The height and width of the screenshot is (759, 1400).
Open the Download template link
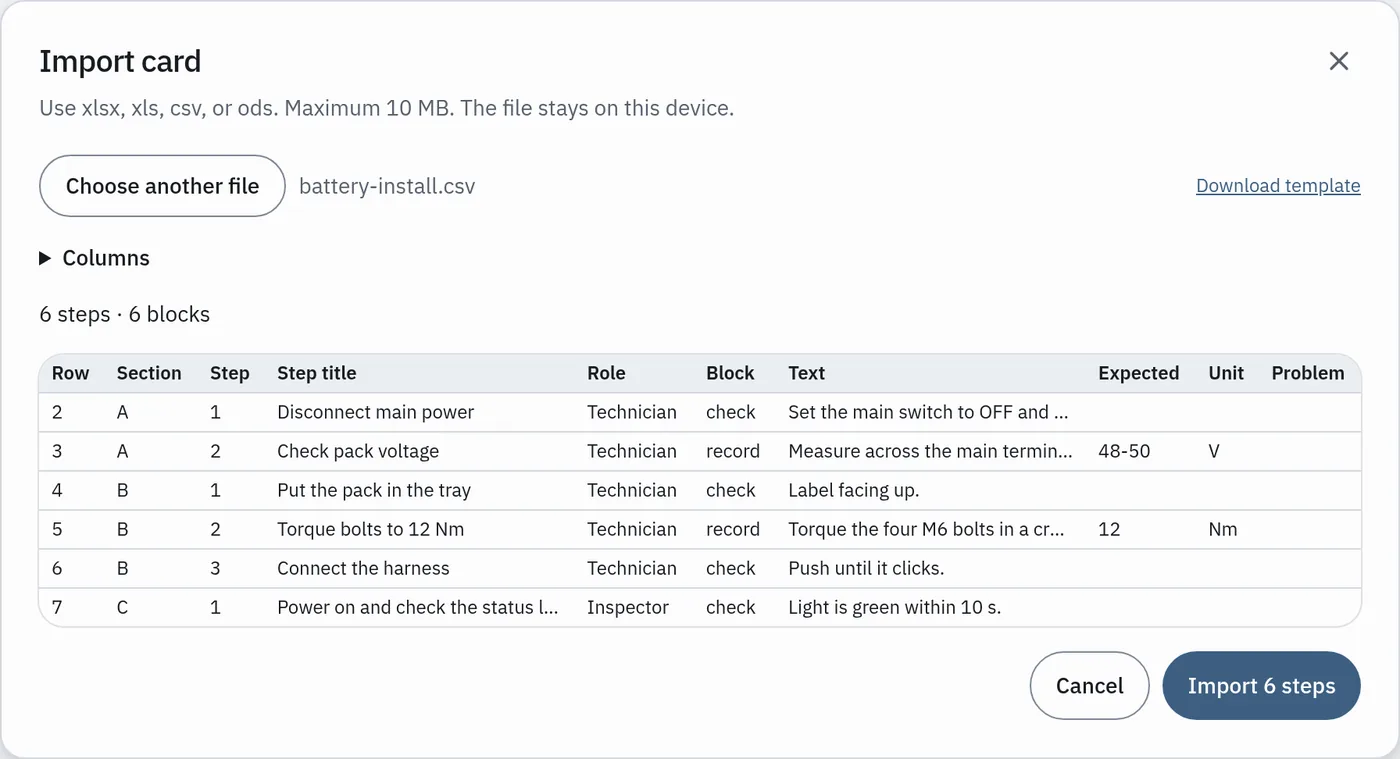[x=1278, y=186]
